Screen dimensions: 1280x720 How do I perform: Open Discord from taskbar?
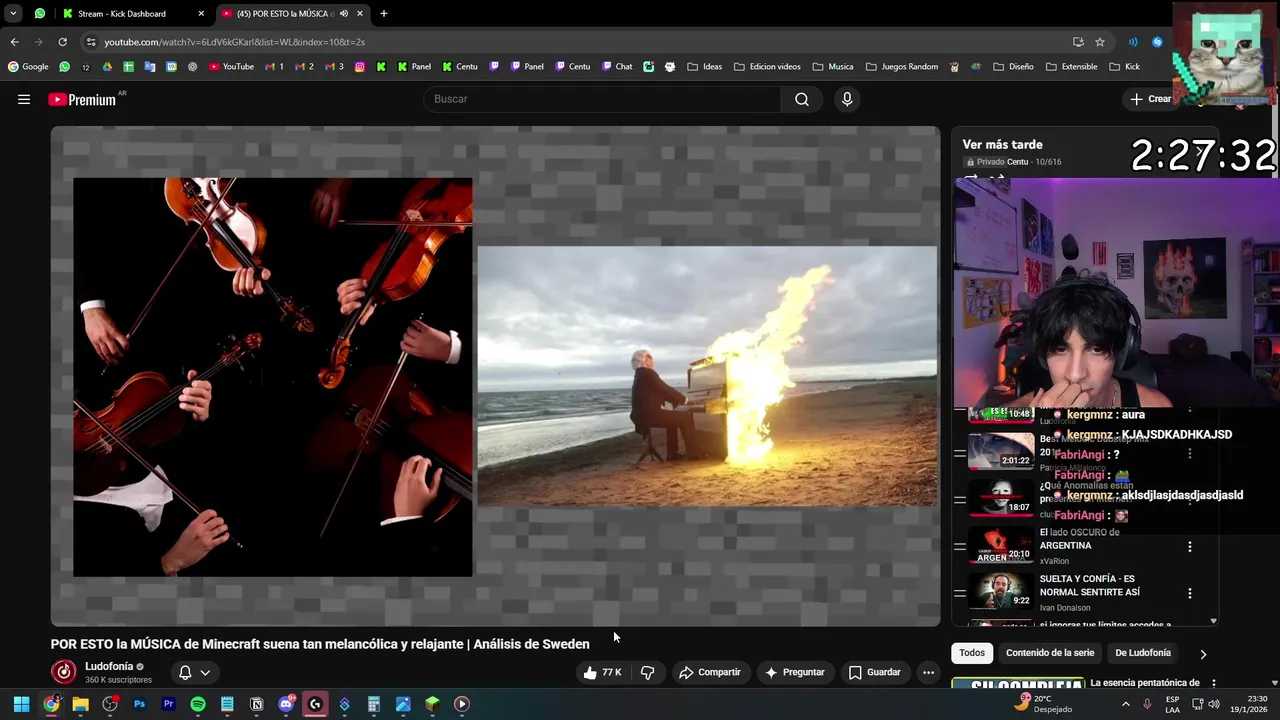pos(286,704)
